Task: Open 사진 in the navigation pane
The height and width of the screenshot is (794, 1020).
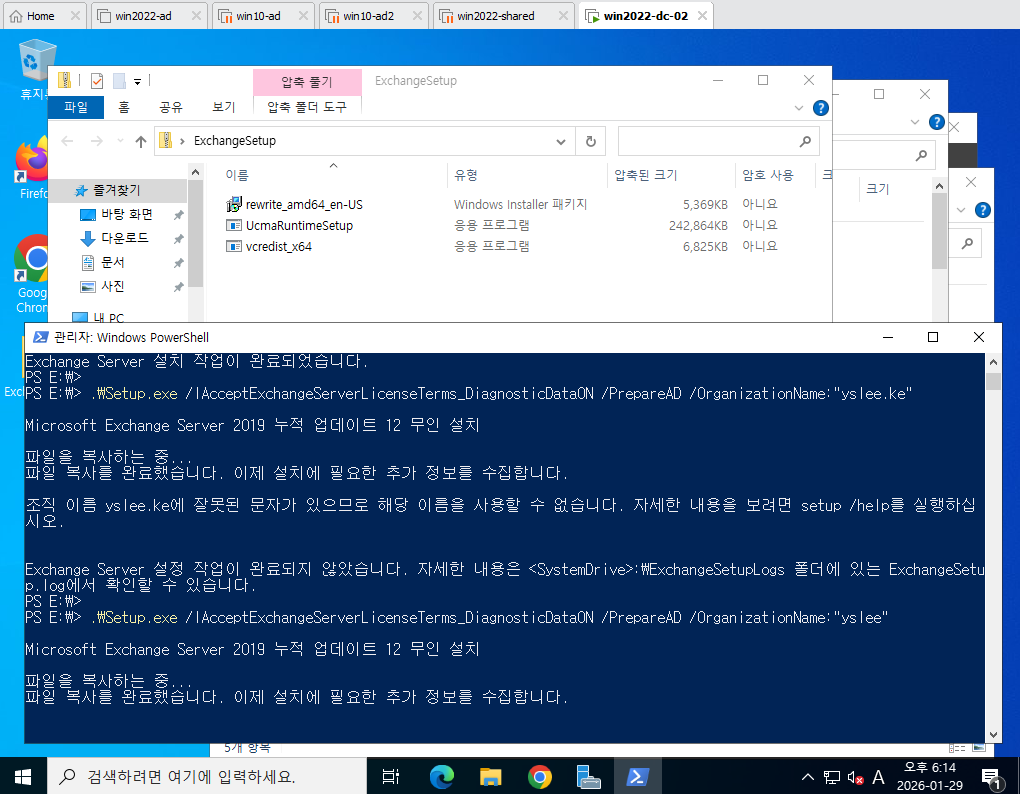Action: tap(112, 287)
